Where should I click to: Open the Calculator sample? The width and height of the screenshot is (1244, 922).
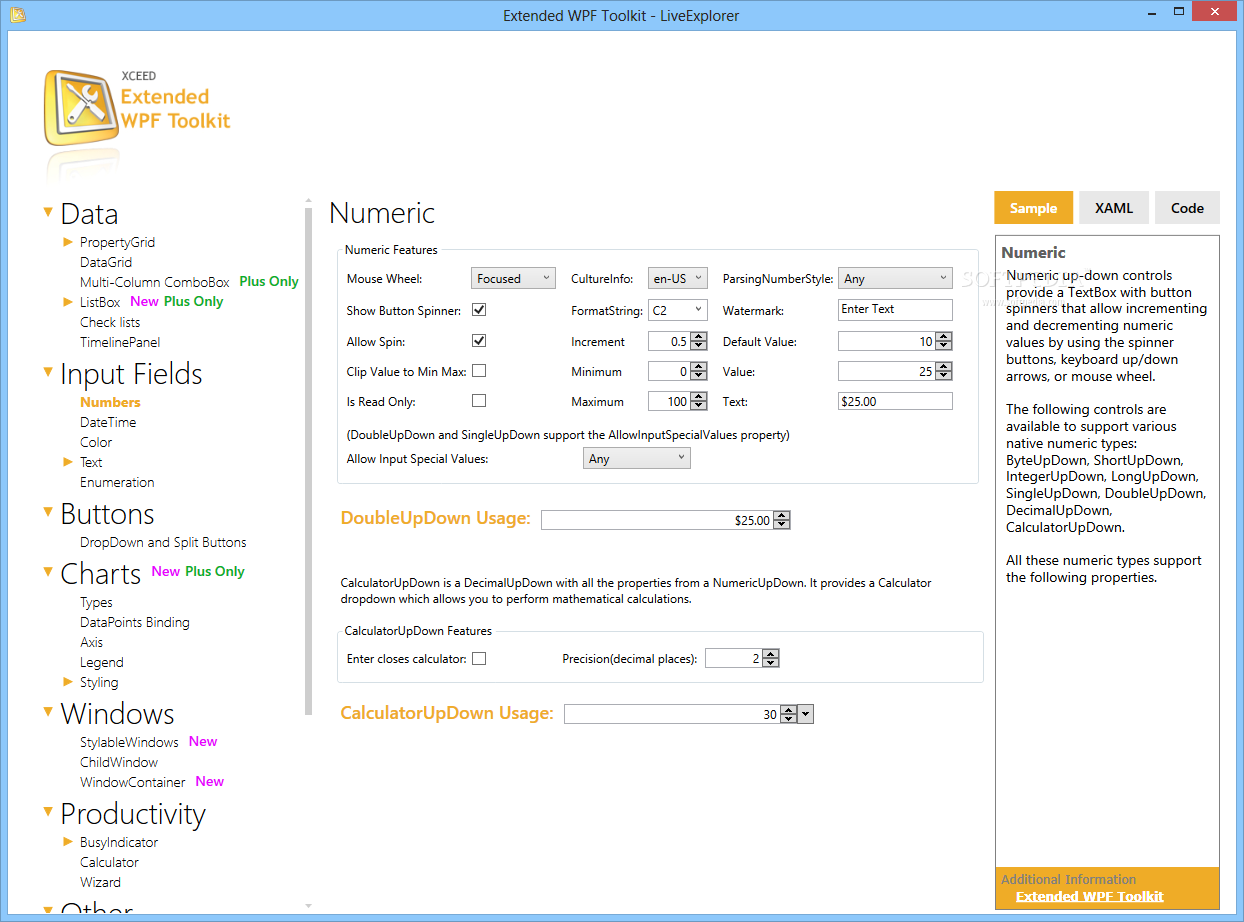pyautogui.click(x=109, y=862)
